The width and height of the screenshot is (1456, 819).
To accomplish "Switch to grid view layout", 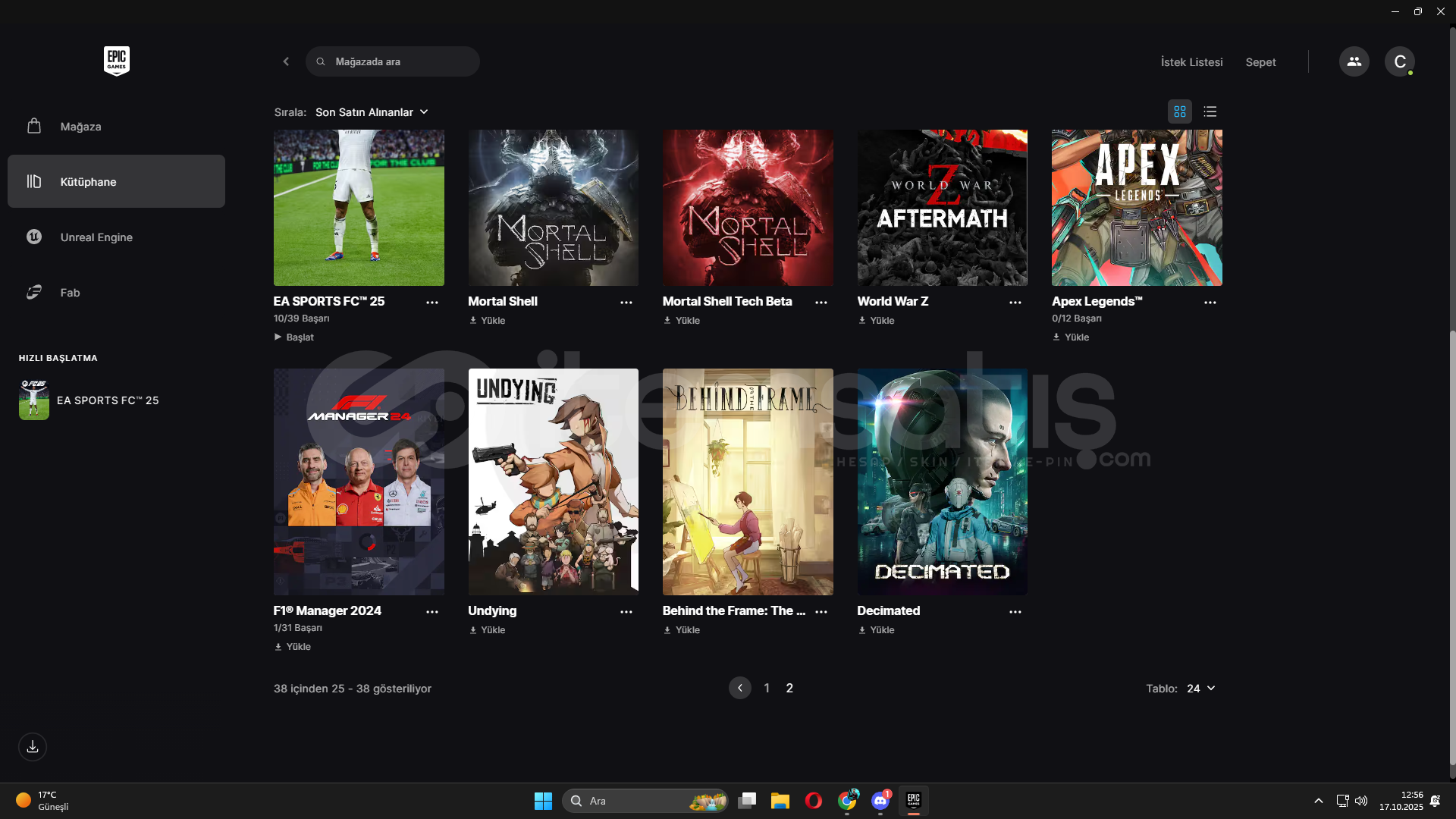I will coord(1179,111).
